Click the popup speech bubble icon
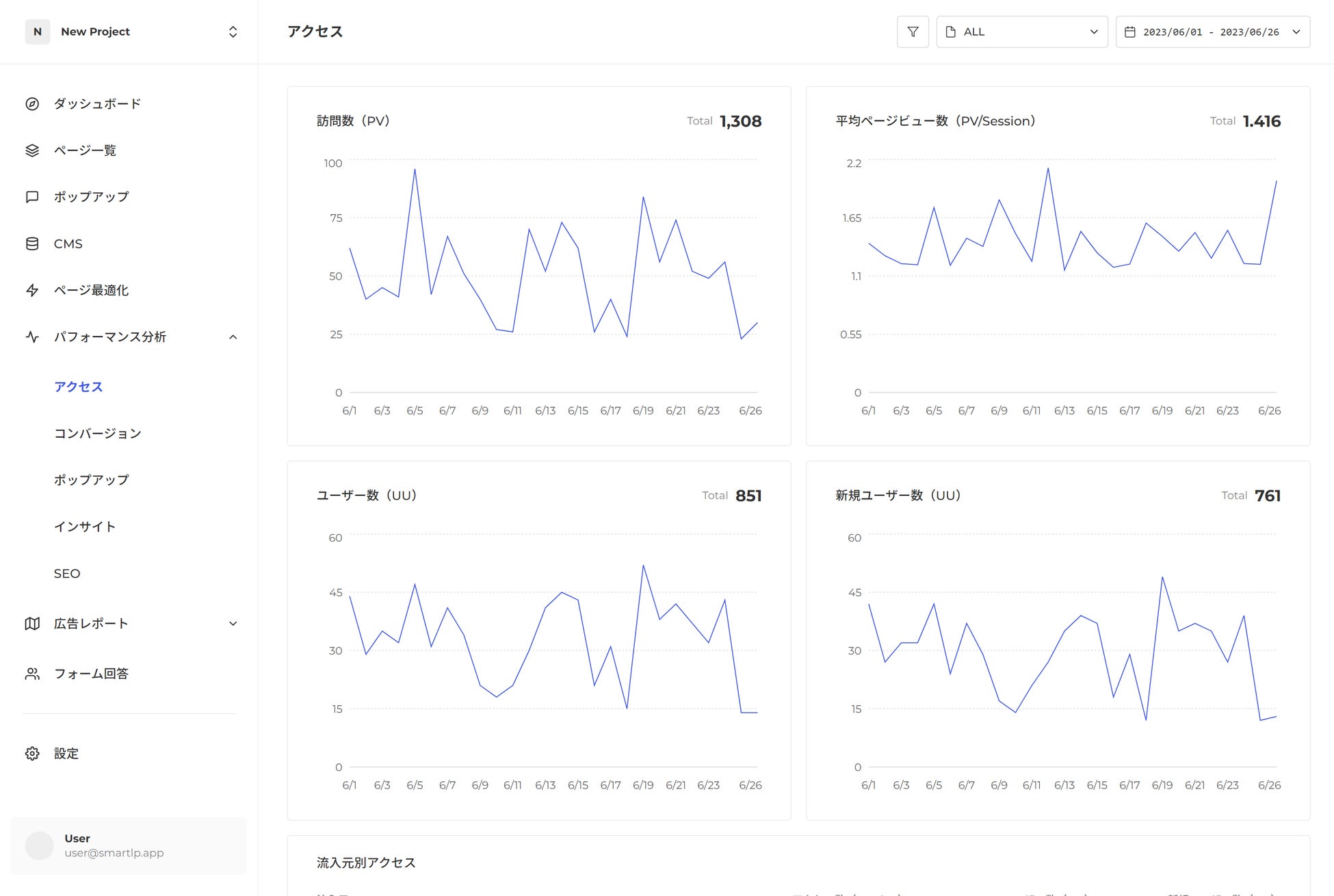 (32, 197)
